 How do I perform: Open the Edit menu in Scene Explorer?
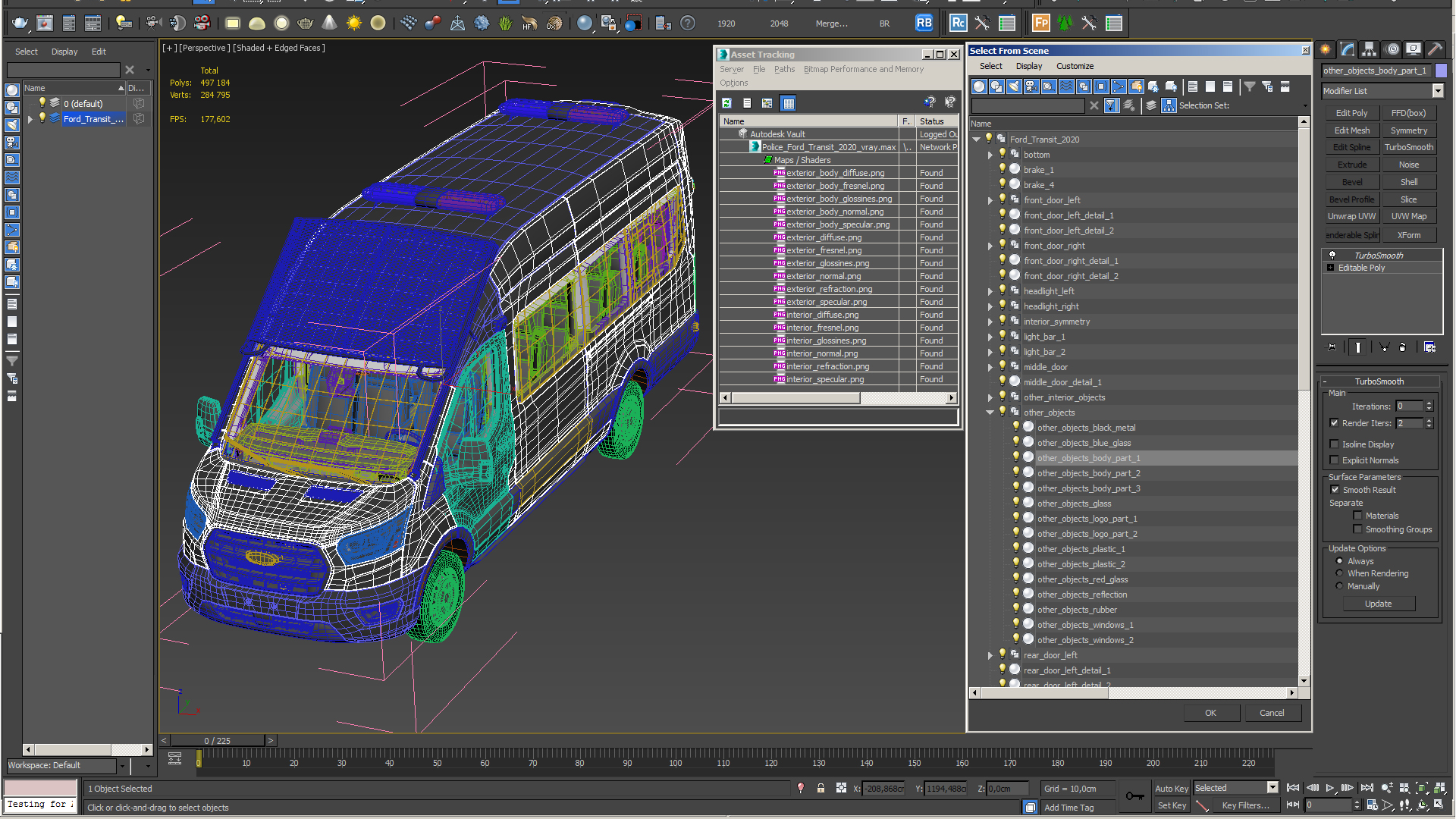pyautogui.click(x=99, y=52)
